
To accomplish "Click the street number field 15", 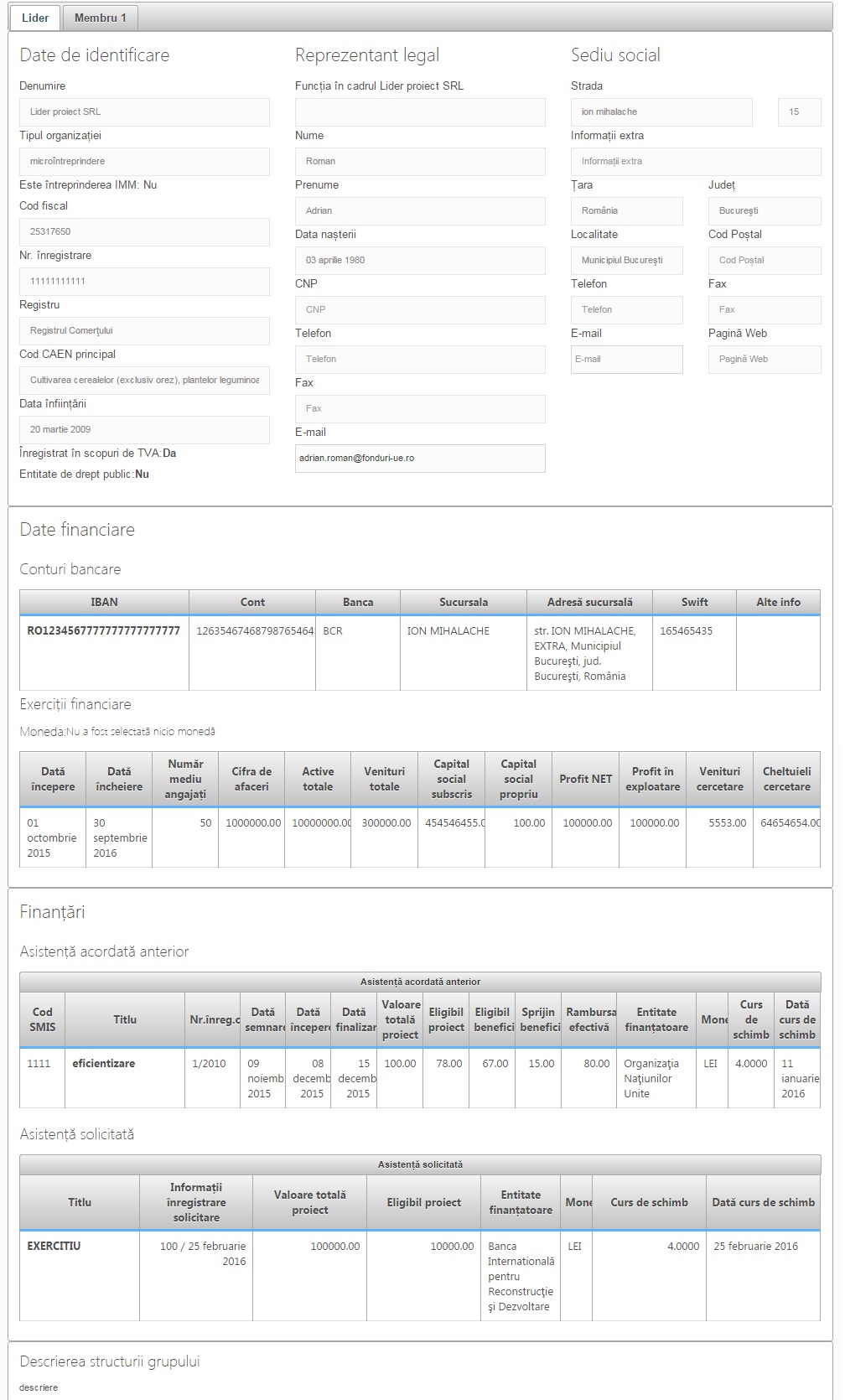I will [800, 112].
